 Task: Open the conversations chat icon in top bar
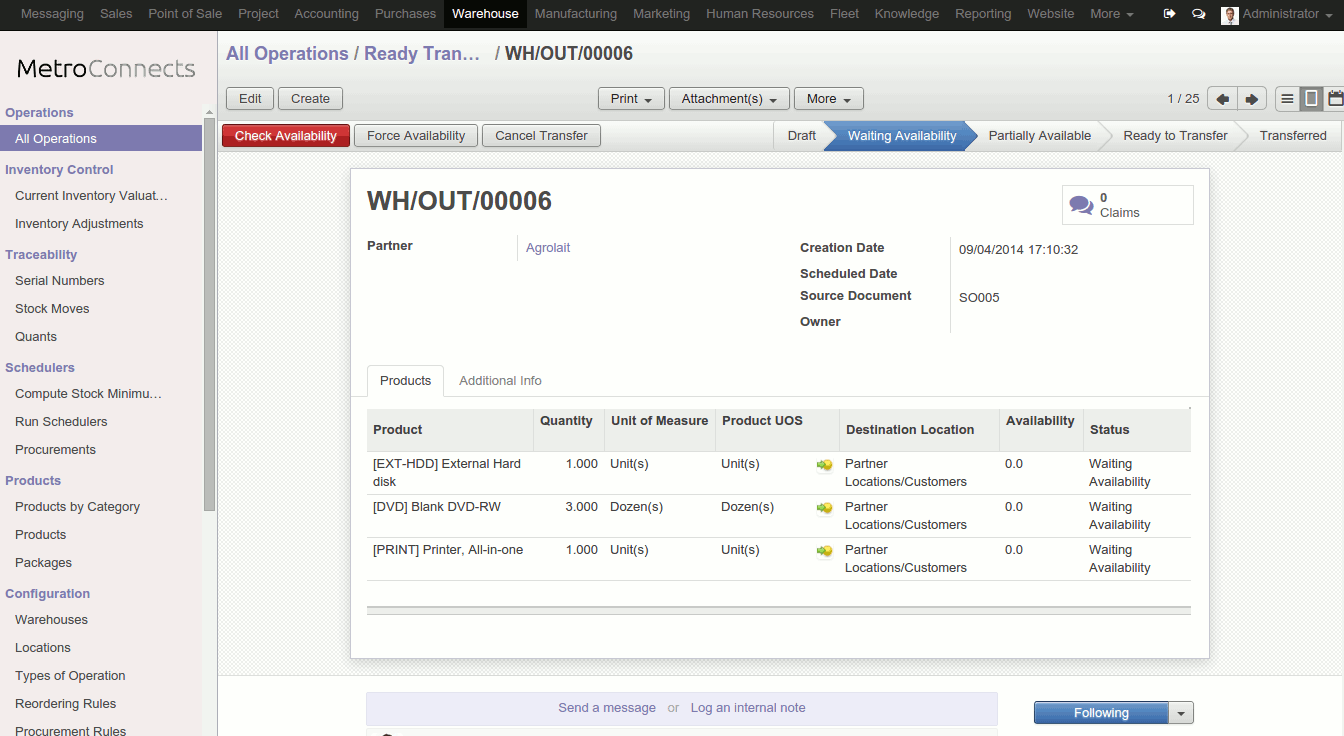tap(1198, 14)
